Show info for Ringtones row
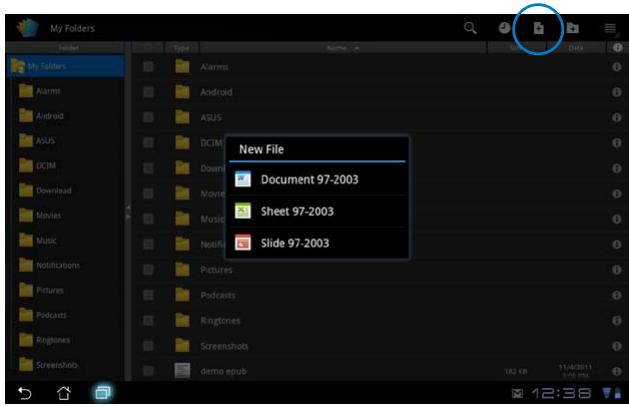The width and height of the screenshot is (629, 407). point(617,320)
